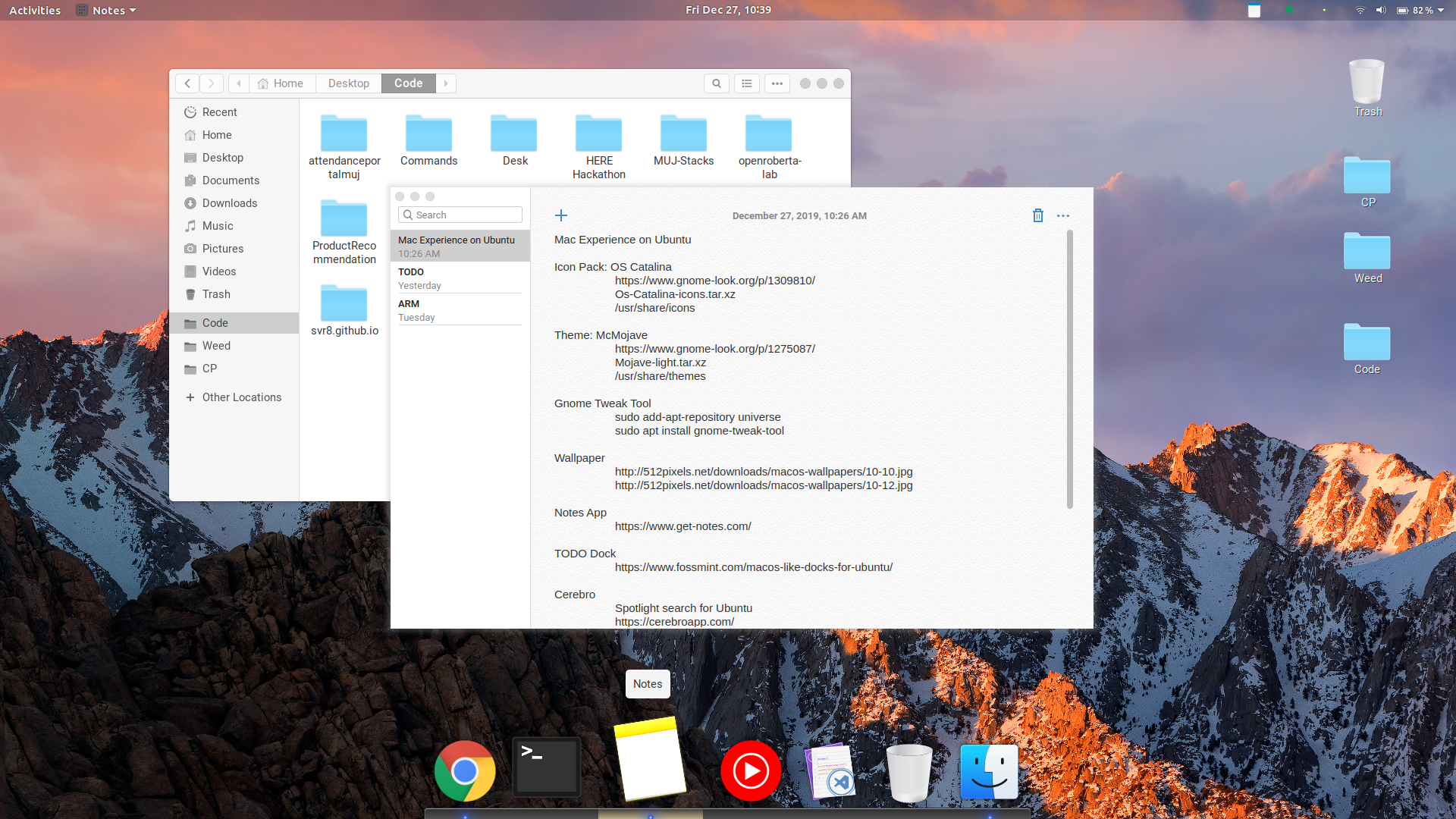Select the TODO note in list

point(460,278)
